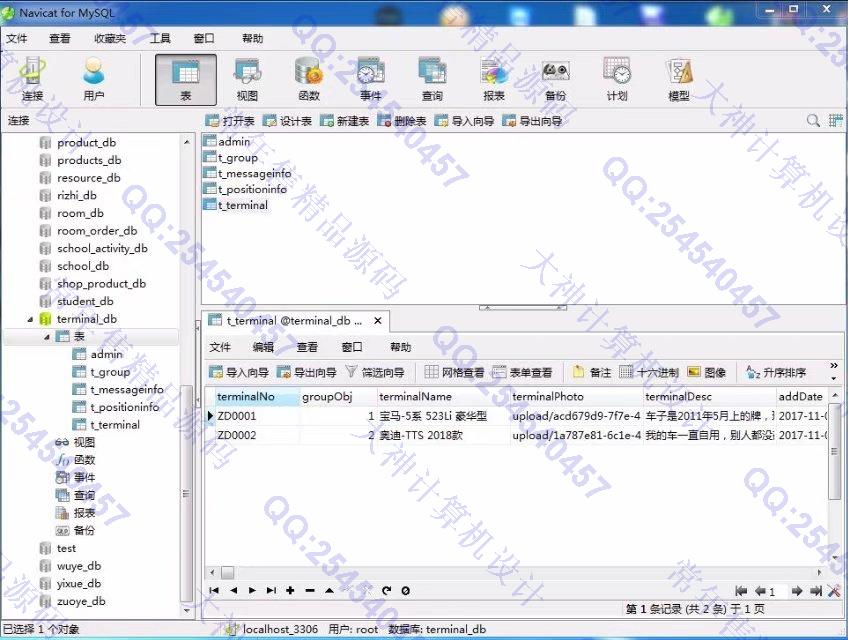Click the page number input field

pyautogui.click(x=779, y=591)
